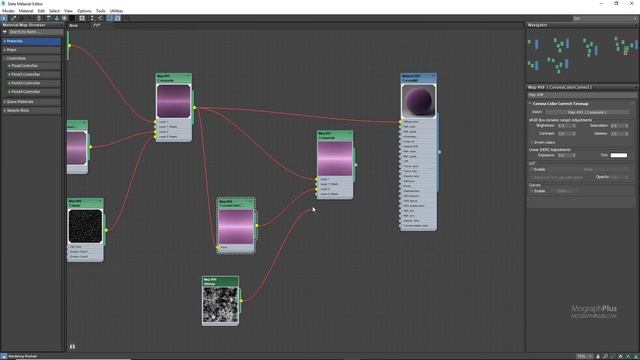Click the pause-shaped icon in the view's lower-left corner
The height and width of the screenshot is (360, 640).
[x=72, y=347]
